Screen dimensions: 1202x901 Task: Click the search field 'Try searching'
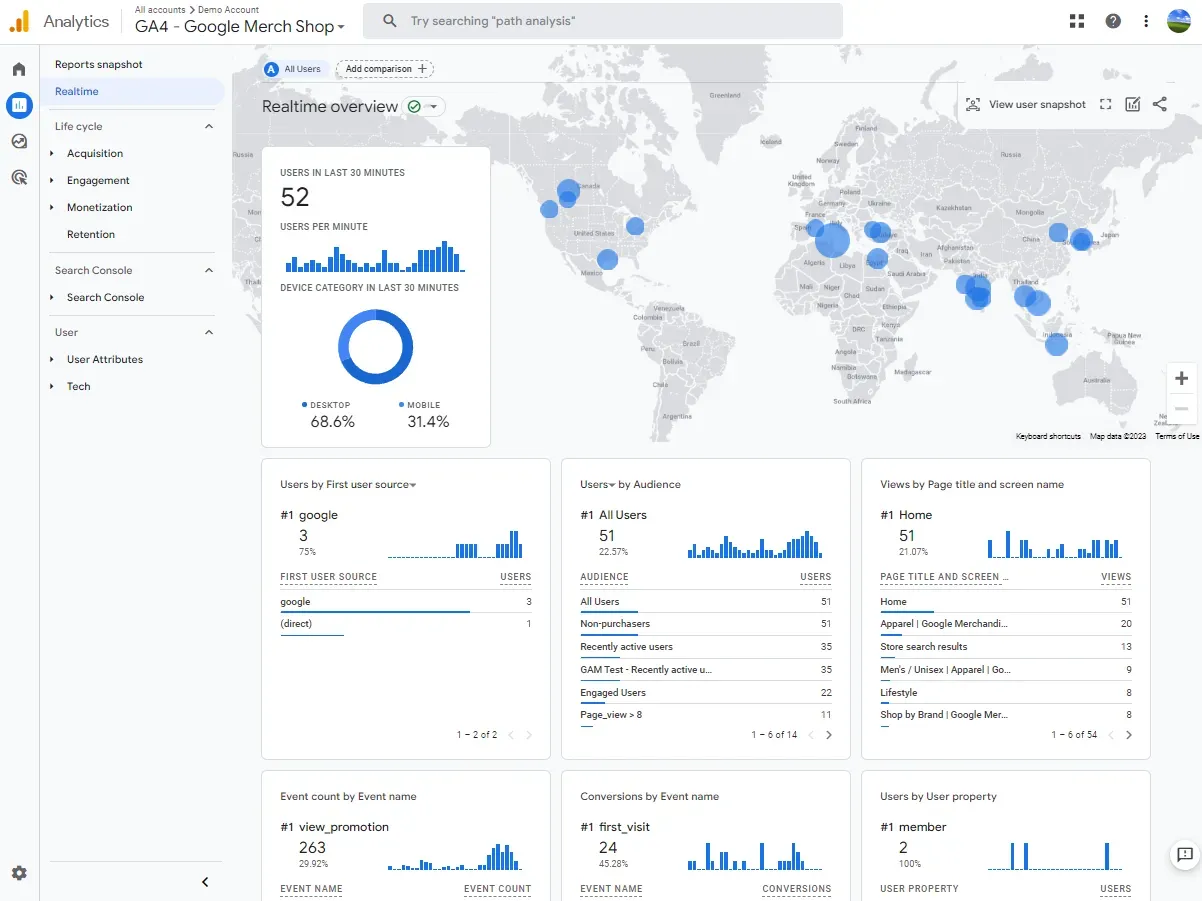603,21
